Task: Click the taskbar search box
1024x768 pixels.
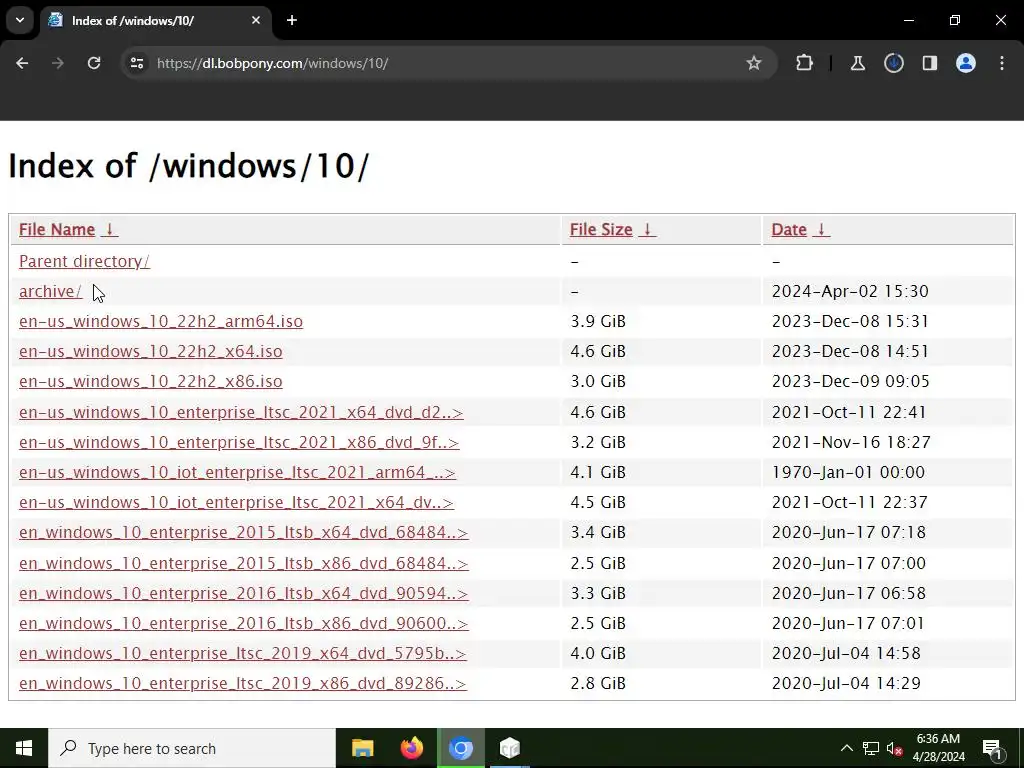Action: [192, 748]
